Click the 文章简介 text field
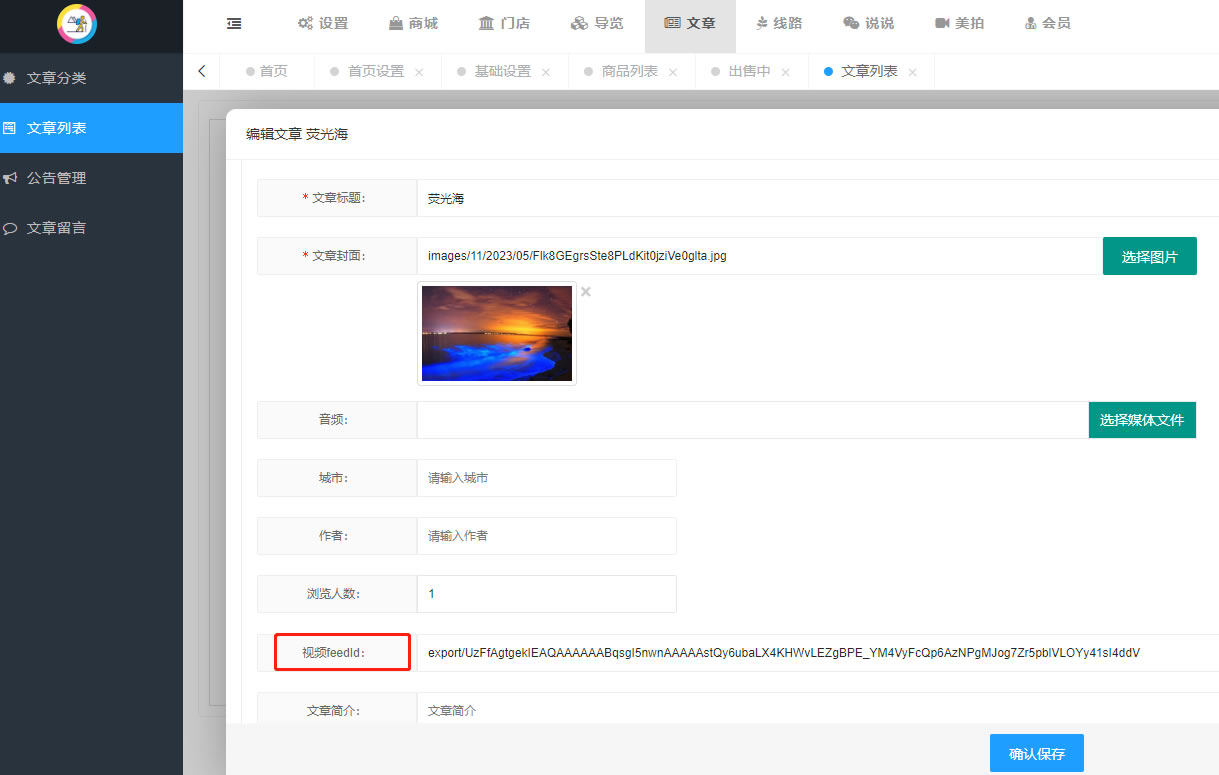The height and width of the screenshot is (775, 1219). pos(818,708)
